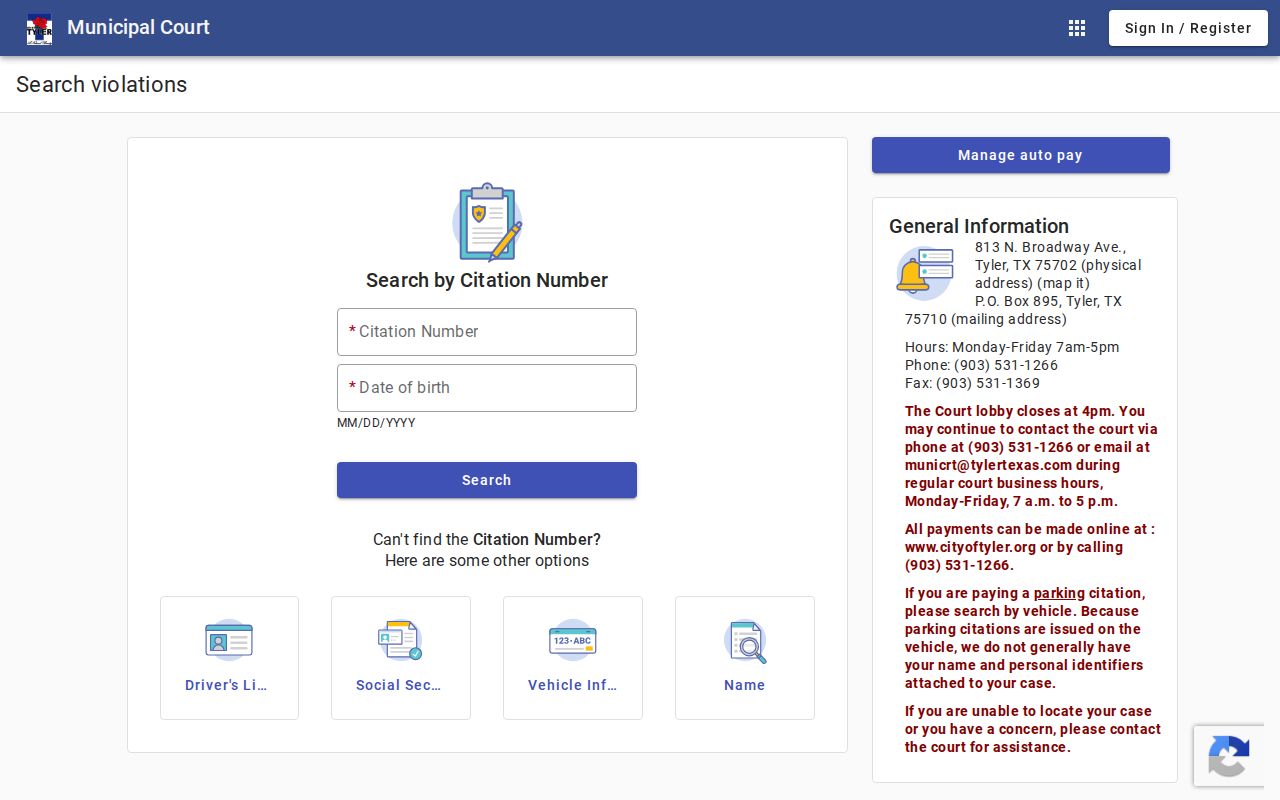The image size is (1280, 800).
Task: Click the citation clipboard icon
Action: [487, 222]
